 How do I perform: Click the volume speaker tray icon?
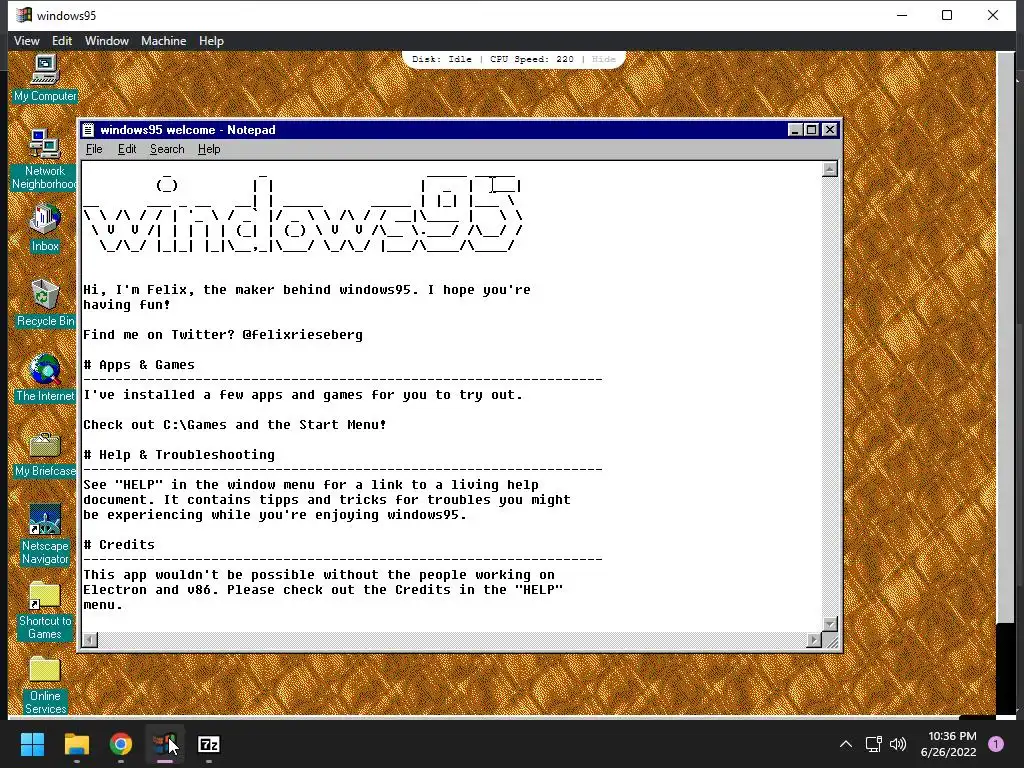[899, 744]
